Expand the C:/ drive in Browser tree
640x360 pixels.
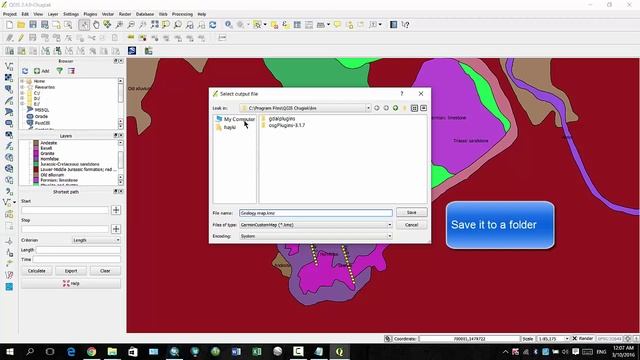click(22, 93)
